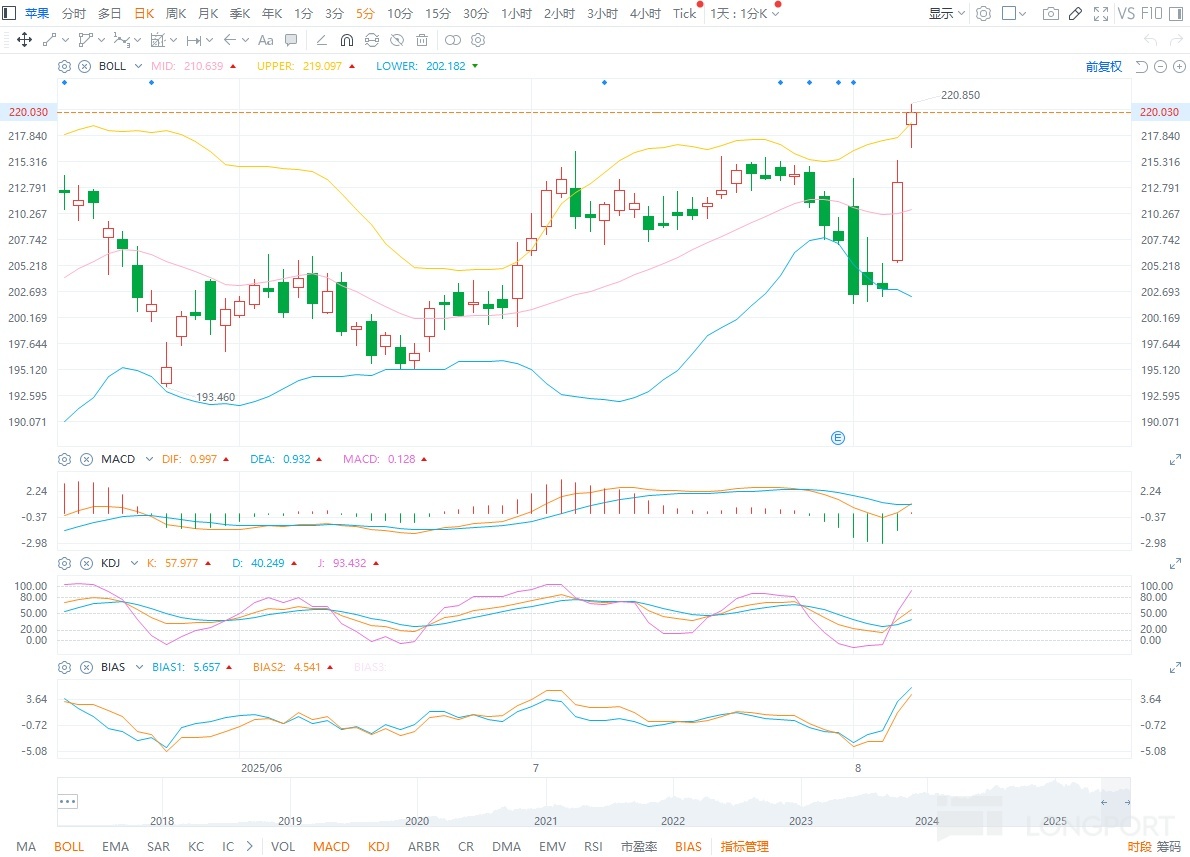The height and width of the screenshot is (857, 1190).
Task: Switch to the 周K weekly chart tab
Action: tap(176, 14)
